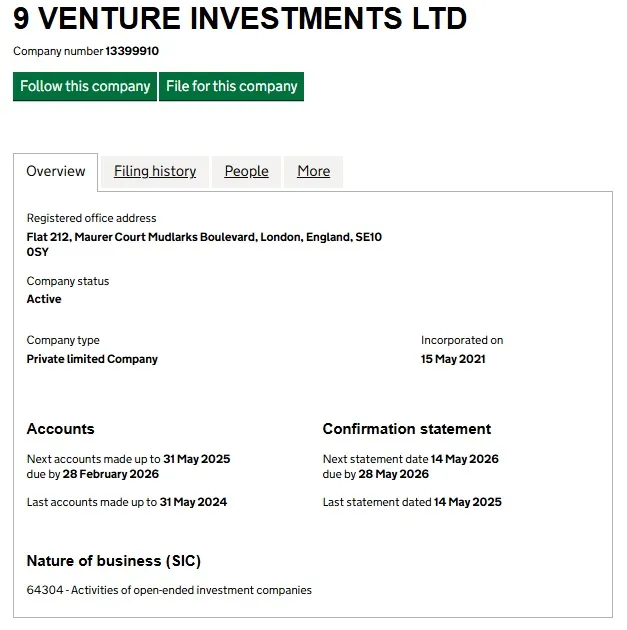
Task: Switch to the Filing history tab
Action: click(155, 171)
